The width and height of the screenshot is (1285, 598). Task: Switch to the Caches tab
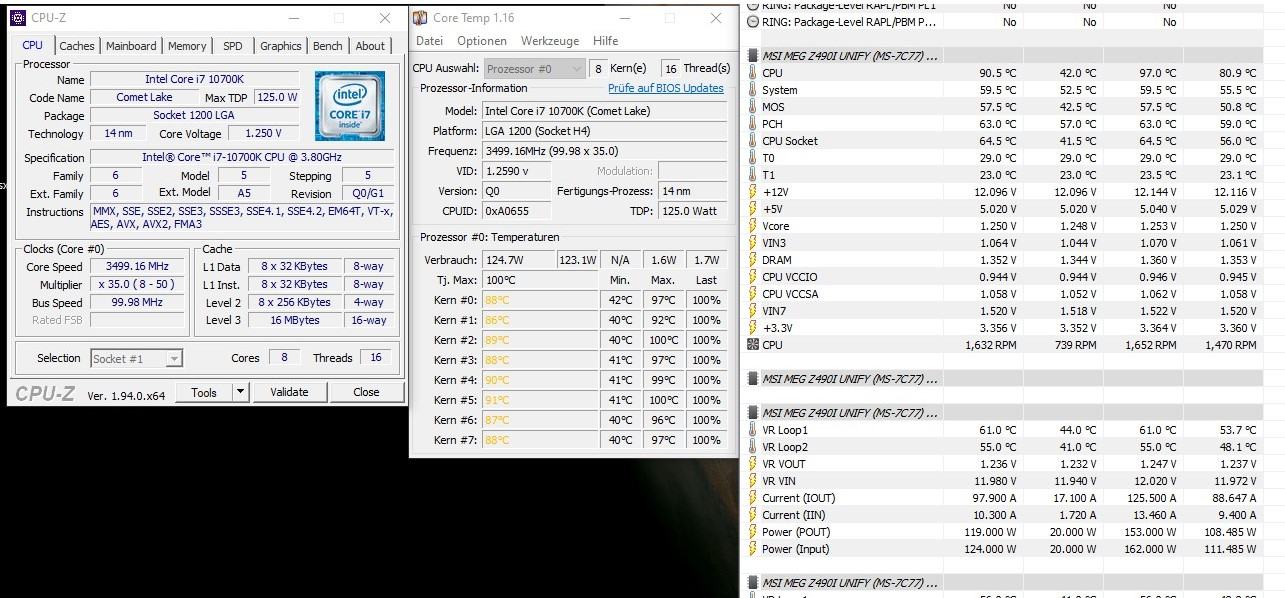(77, 46)
